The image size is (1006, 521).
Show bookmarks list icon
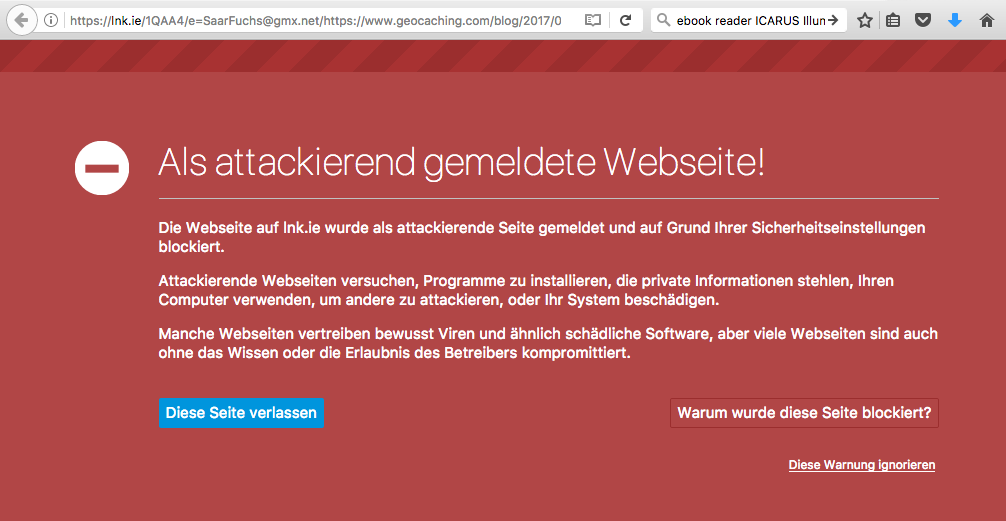coord(892,21)
